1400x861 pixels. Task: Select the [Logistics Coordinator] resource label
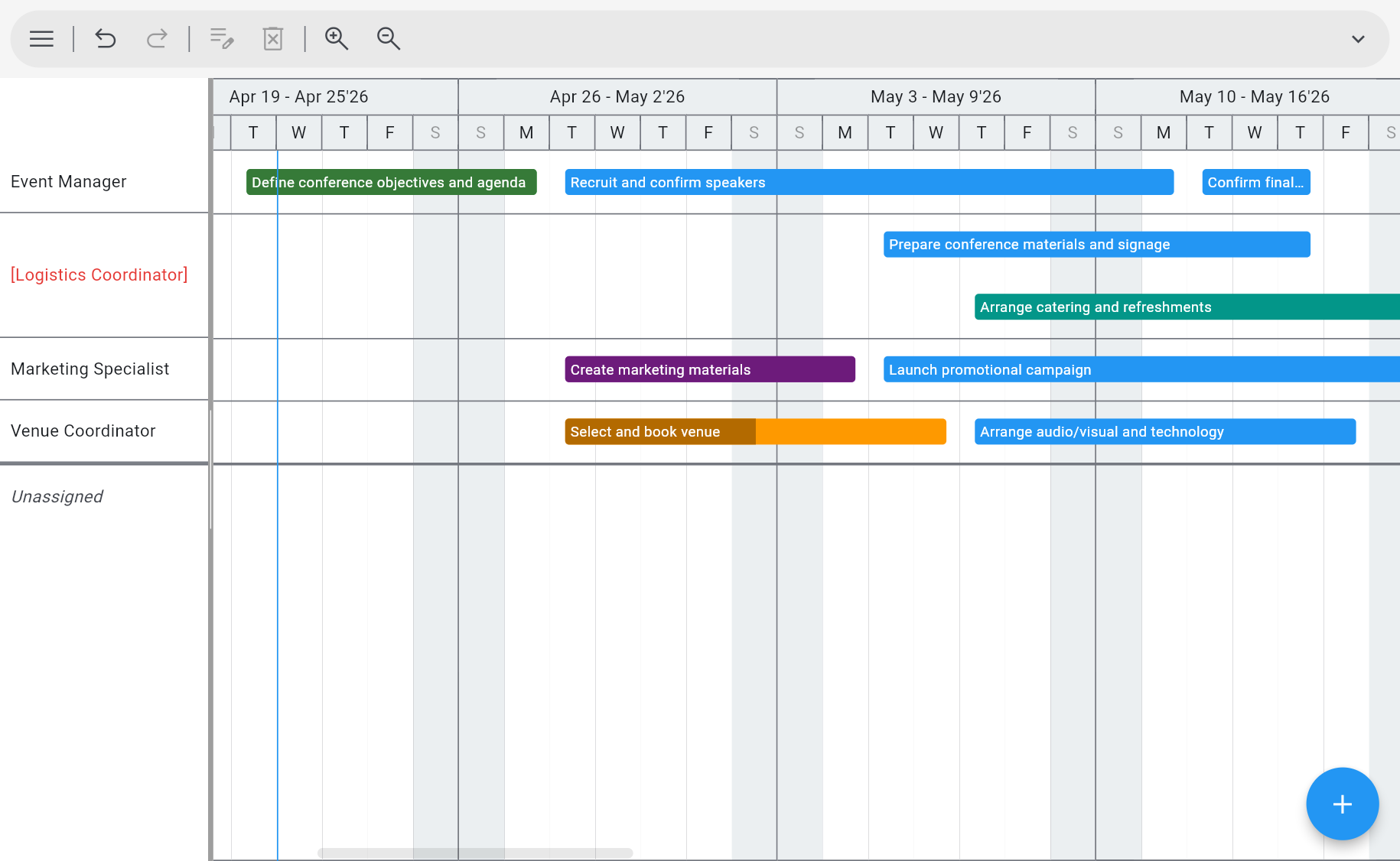pyautogui.click(x=99, y=275)
